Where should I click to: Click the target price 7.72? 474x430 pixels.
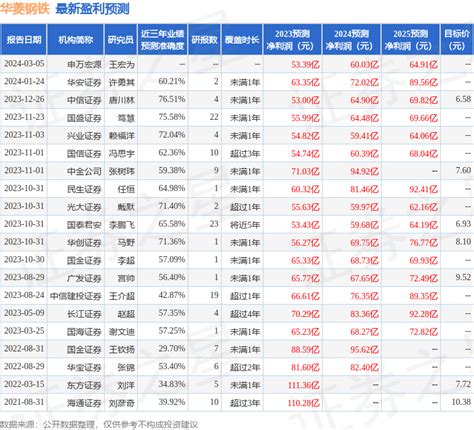(463, 385)
